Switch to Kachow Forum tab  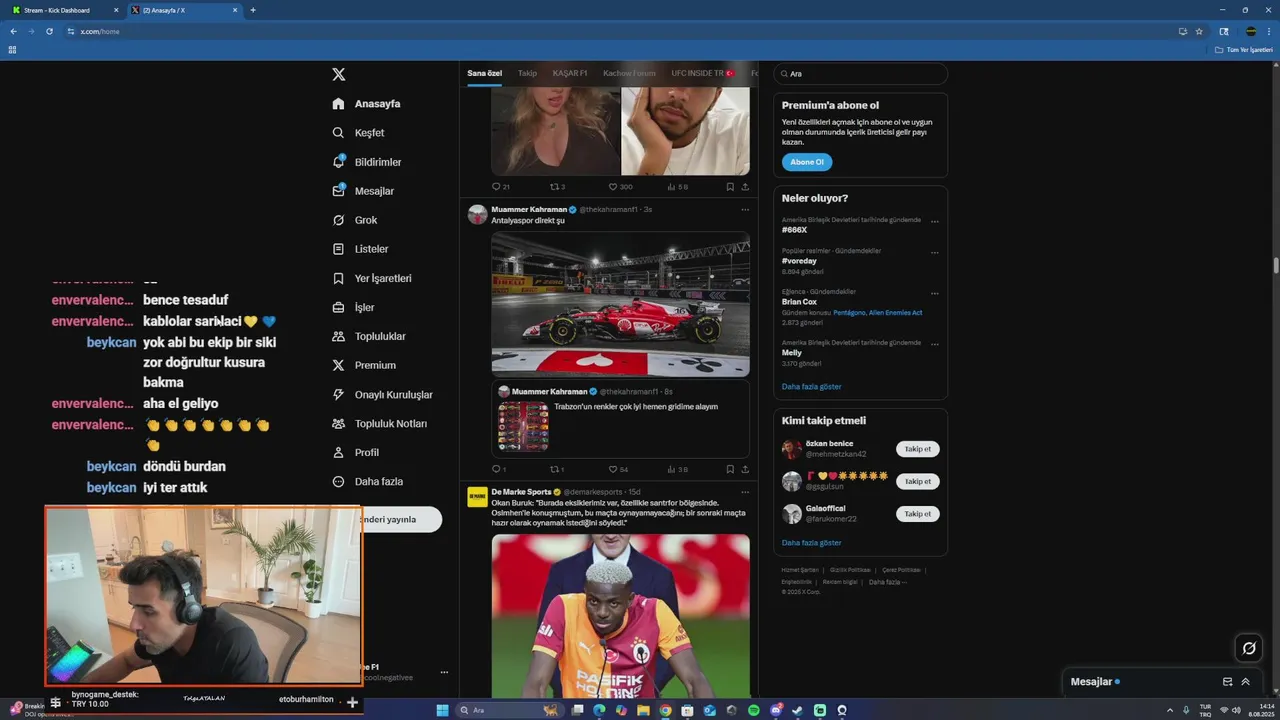[629, 73]
